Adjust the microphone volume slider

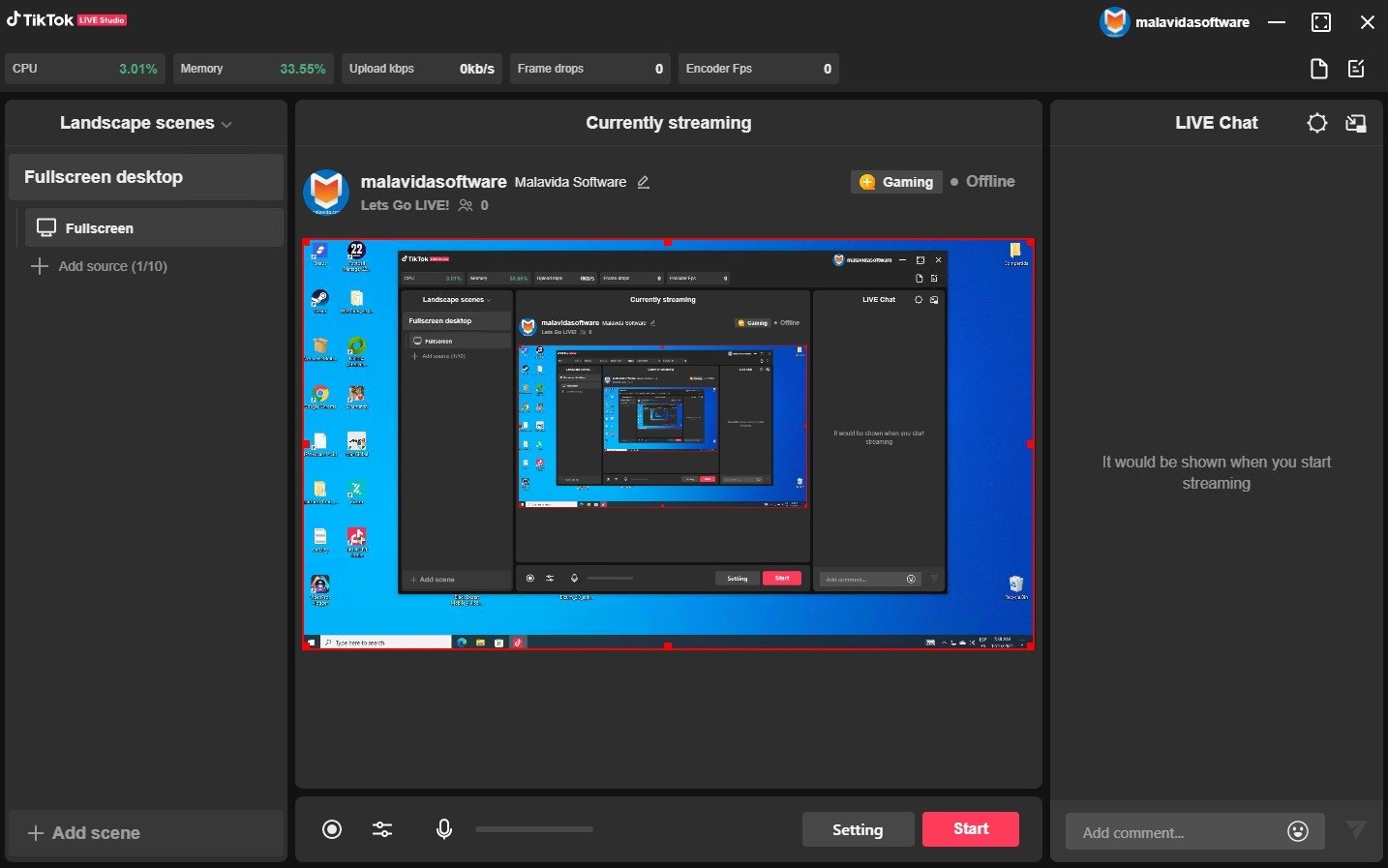tap(534, 829)
